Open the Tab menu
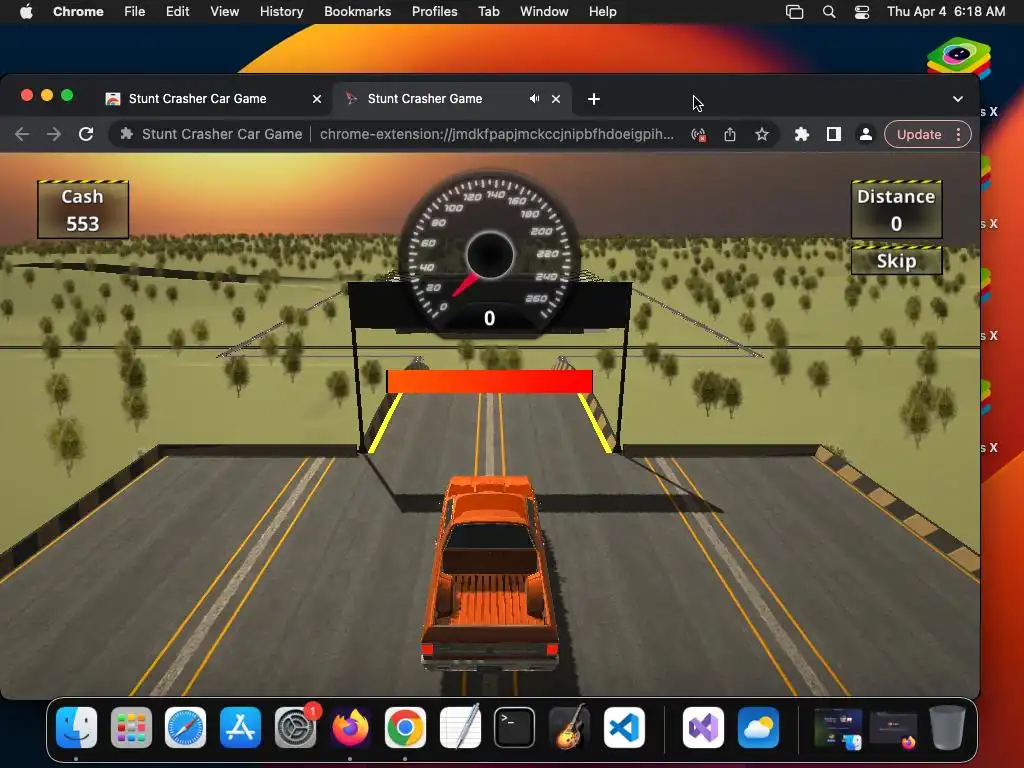Image resolution: width=1024 pixels, height=768 pixels. (488, 12)
